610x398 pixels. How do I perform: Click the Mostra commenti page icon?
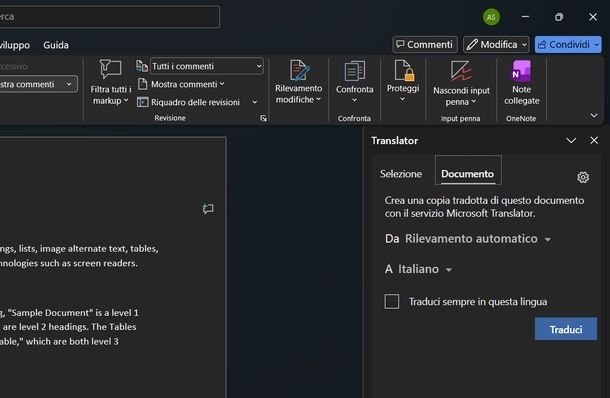142,84
